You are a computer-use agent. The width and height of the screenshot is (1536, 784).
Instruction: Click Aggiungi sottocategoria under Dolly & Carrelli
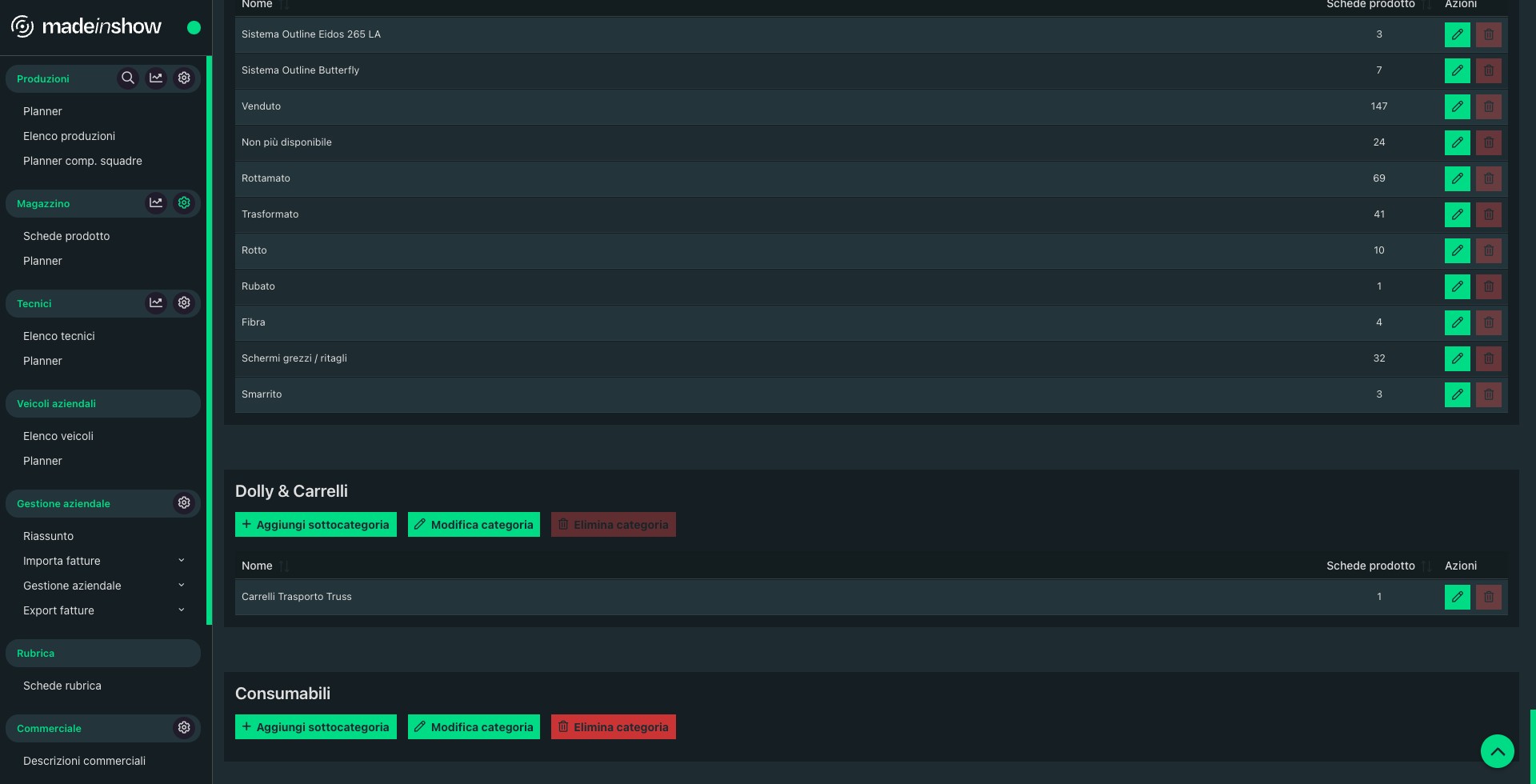(x=316, y=525)
